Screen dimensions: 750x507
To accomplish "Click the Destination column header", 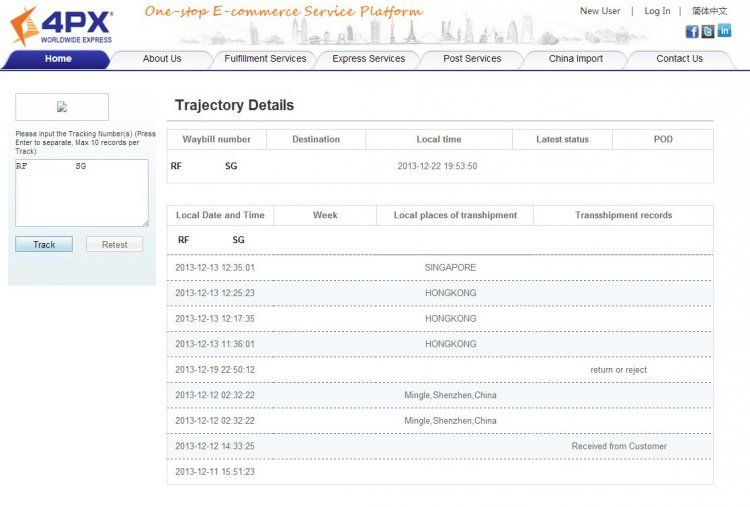I will pyautogui.click(x=316, y=139).
